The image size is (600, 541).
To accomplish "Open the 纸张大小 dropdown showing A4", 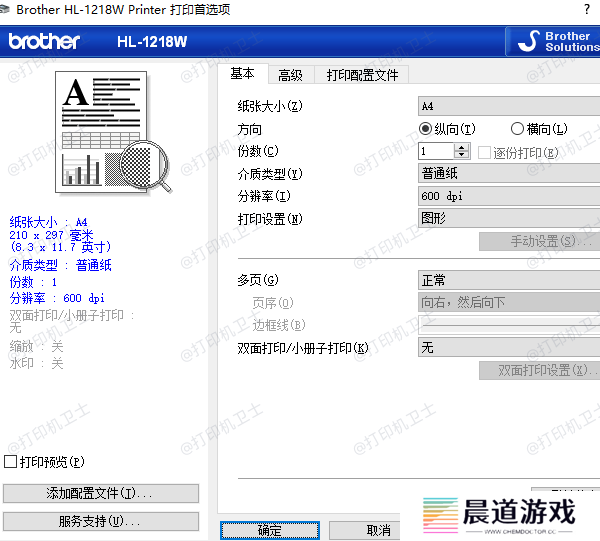I will 509,106.
